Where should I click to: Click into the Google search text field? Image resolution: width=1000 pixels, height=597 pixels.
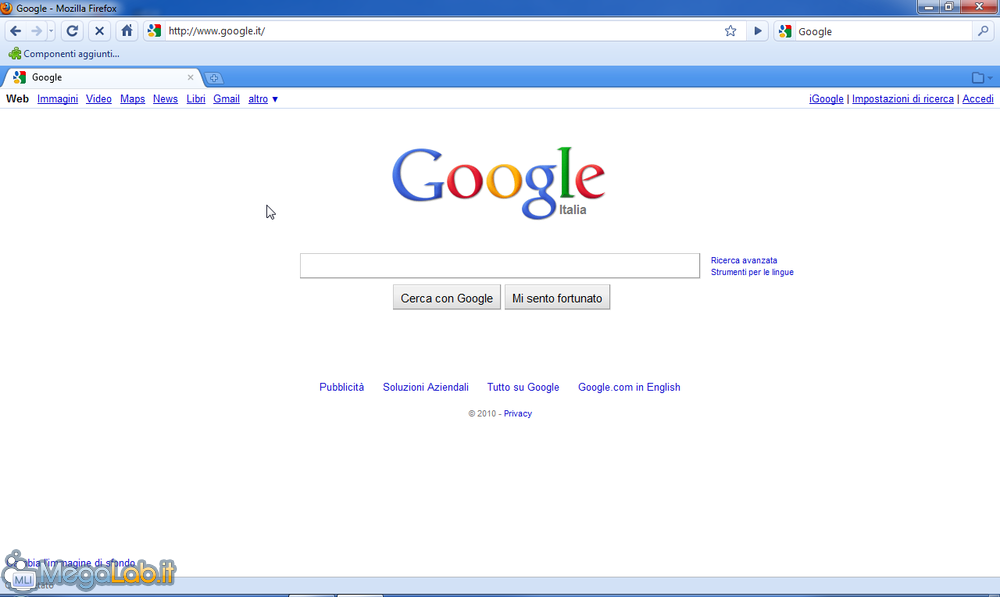point(500,265)
